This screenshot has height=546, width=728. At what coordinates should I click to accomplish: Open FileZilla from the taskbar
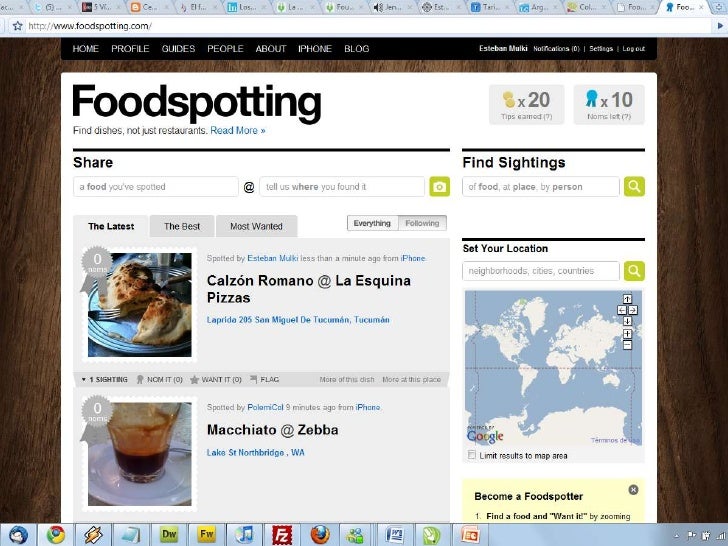point(282,535)
